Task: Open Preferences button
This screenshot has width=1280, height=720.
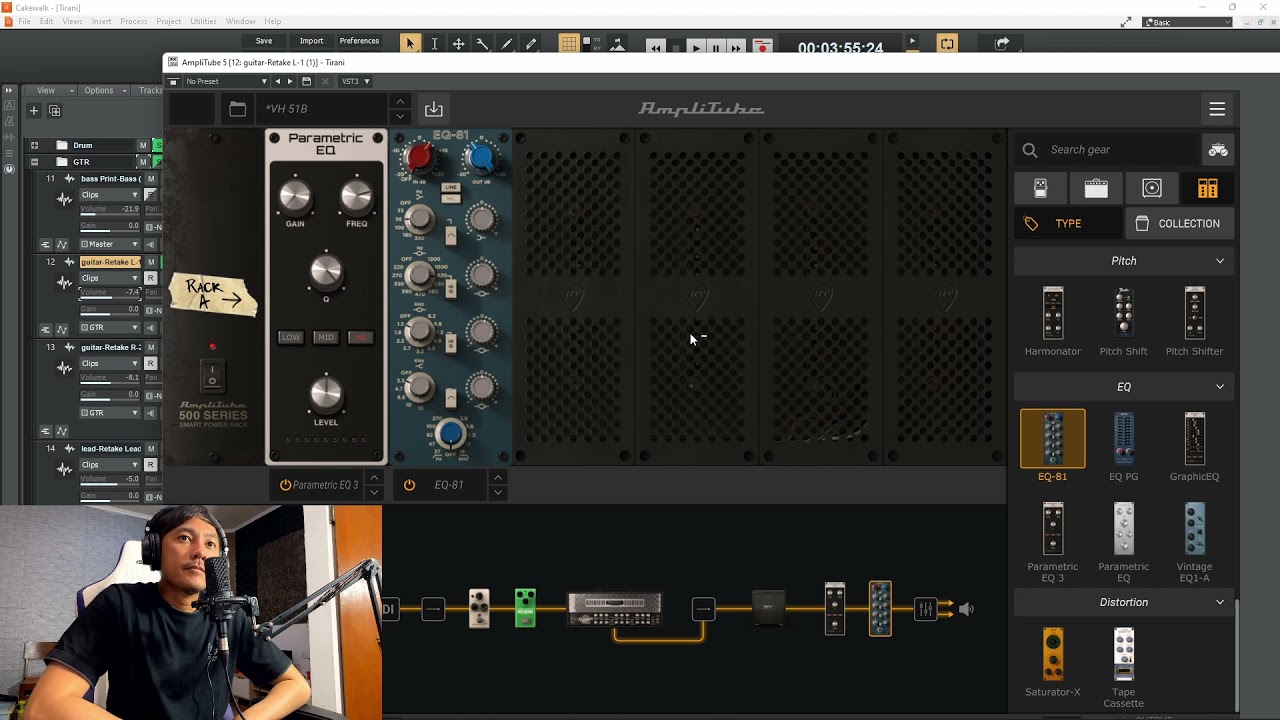Action: pyautogui.click(x=359, y=41)
